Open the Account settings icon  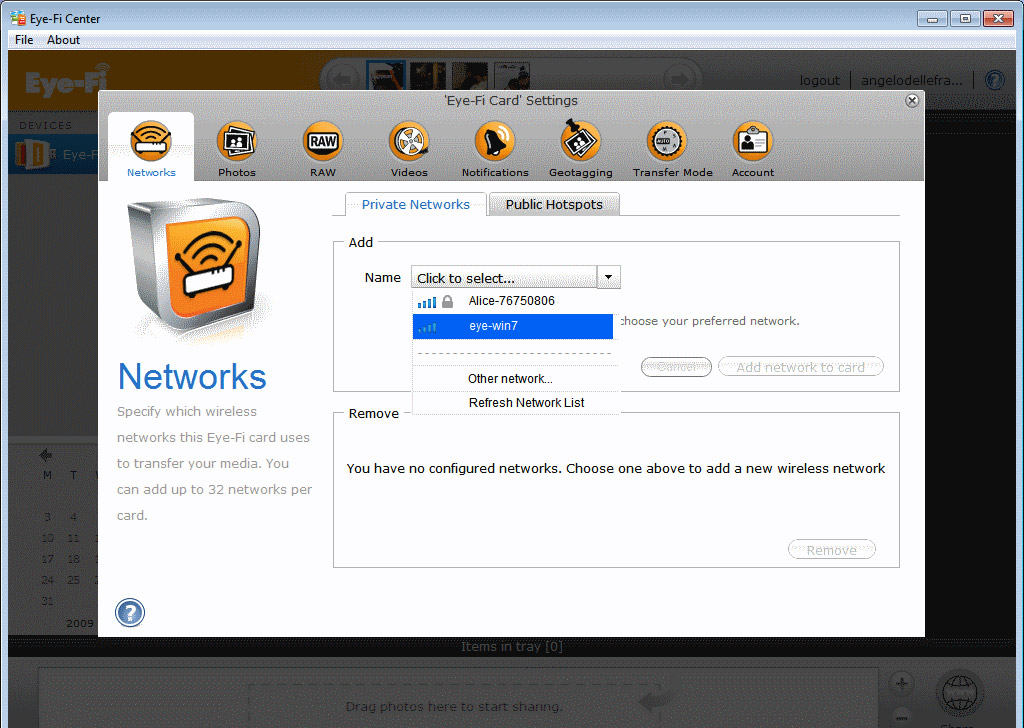pos(752,141)
